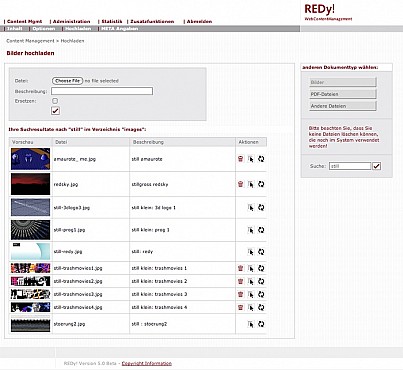Open the Copyright Information link
Viewport: 403px width, 370px height.
pyautogui.click(x=147, y=363)
